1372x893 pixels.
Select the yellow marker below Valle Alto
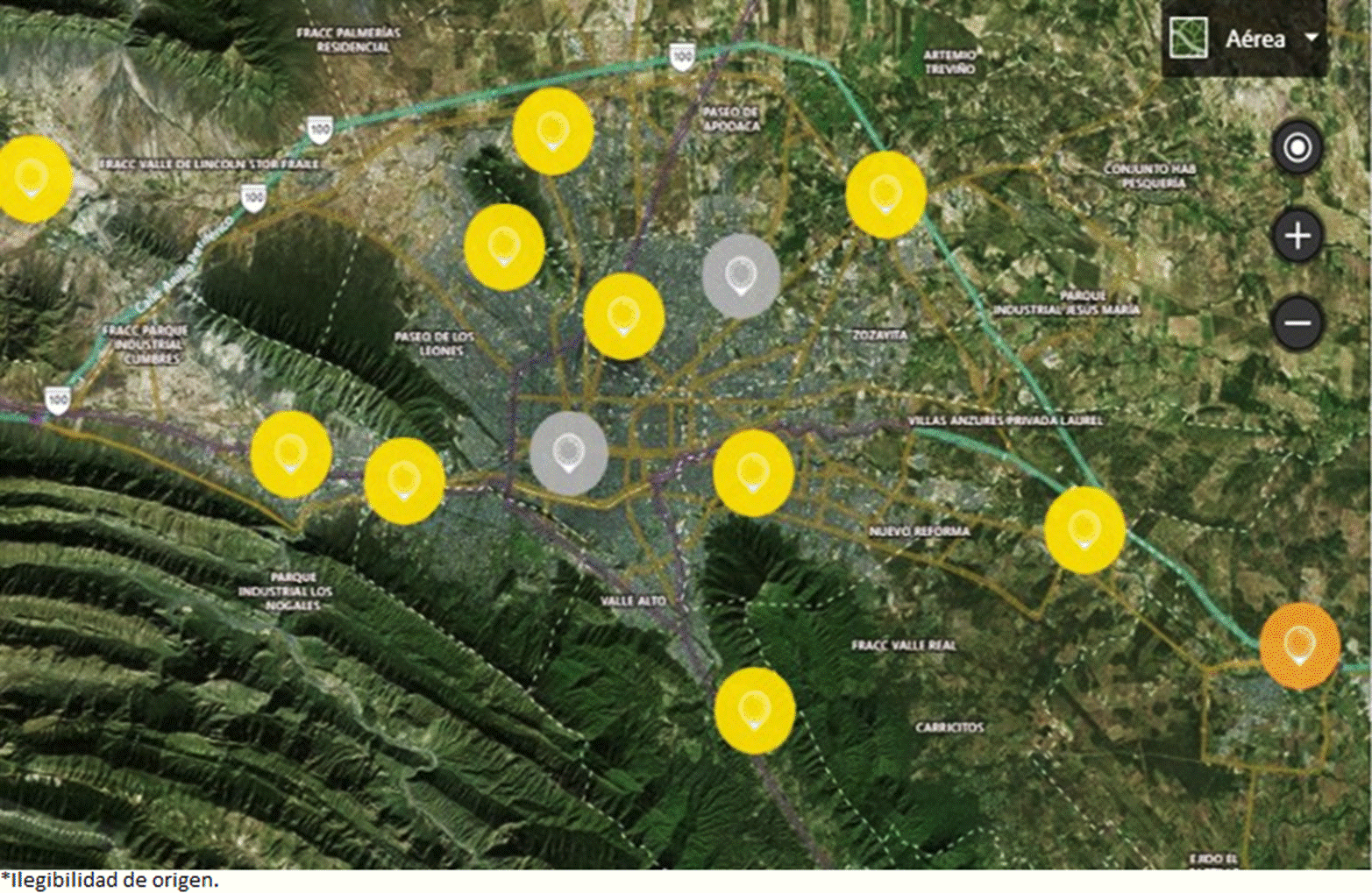pyautogui.click(x=755, y=710)
